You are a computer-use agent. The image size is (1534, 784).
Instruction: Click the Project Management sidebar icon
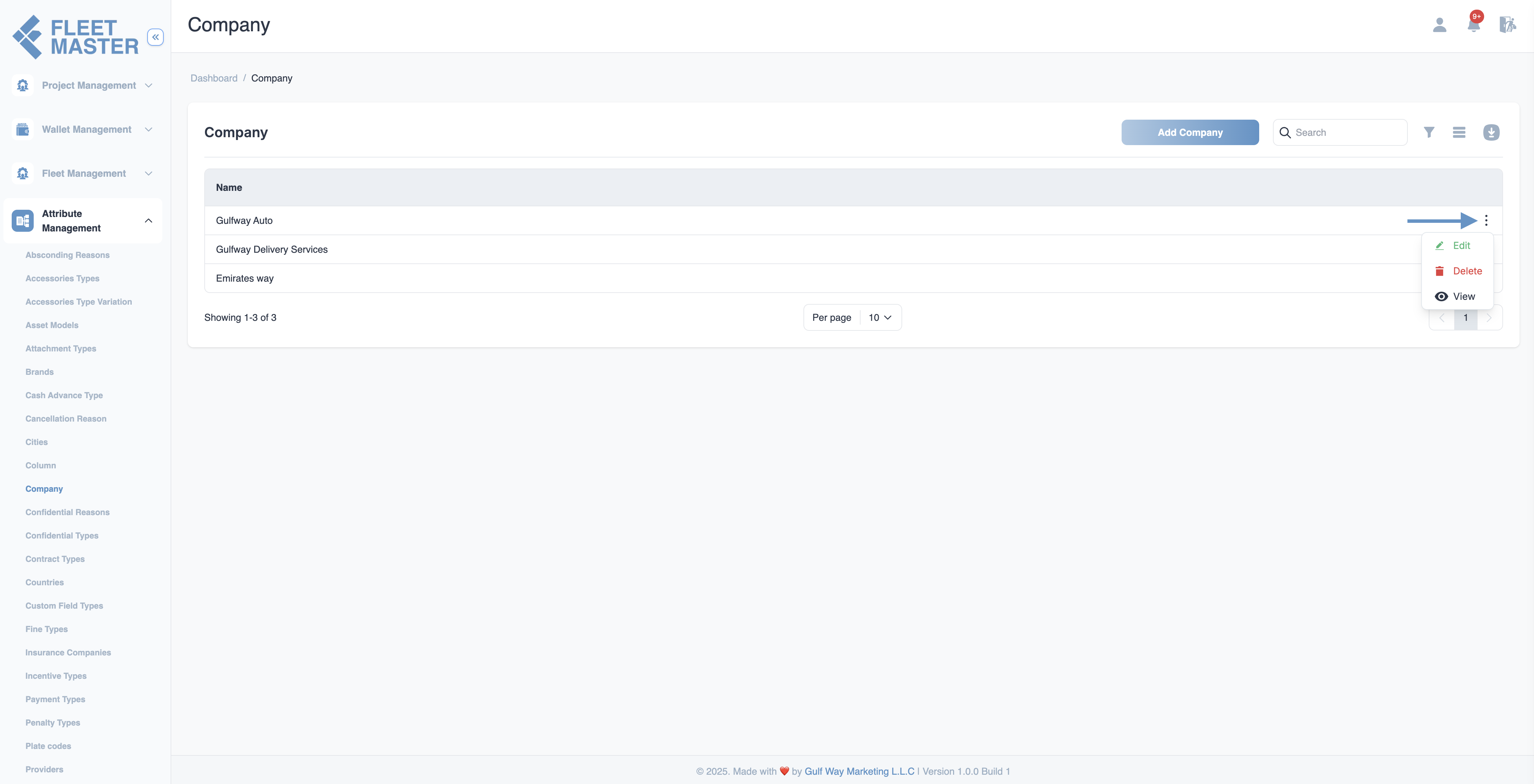(x=23, y=85)
